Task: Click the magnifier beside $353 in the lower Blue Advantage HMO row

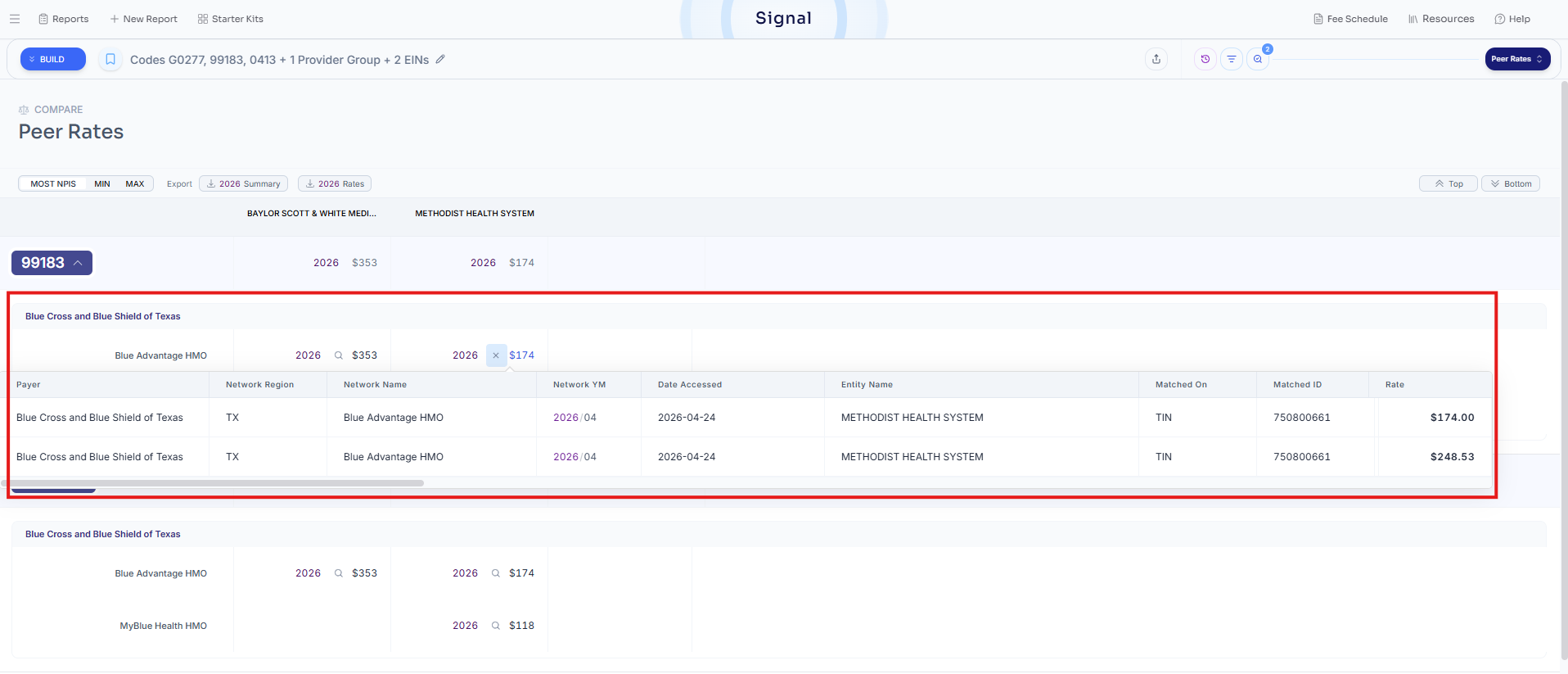Action: click(339, 573)
